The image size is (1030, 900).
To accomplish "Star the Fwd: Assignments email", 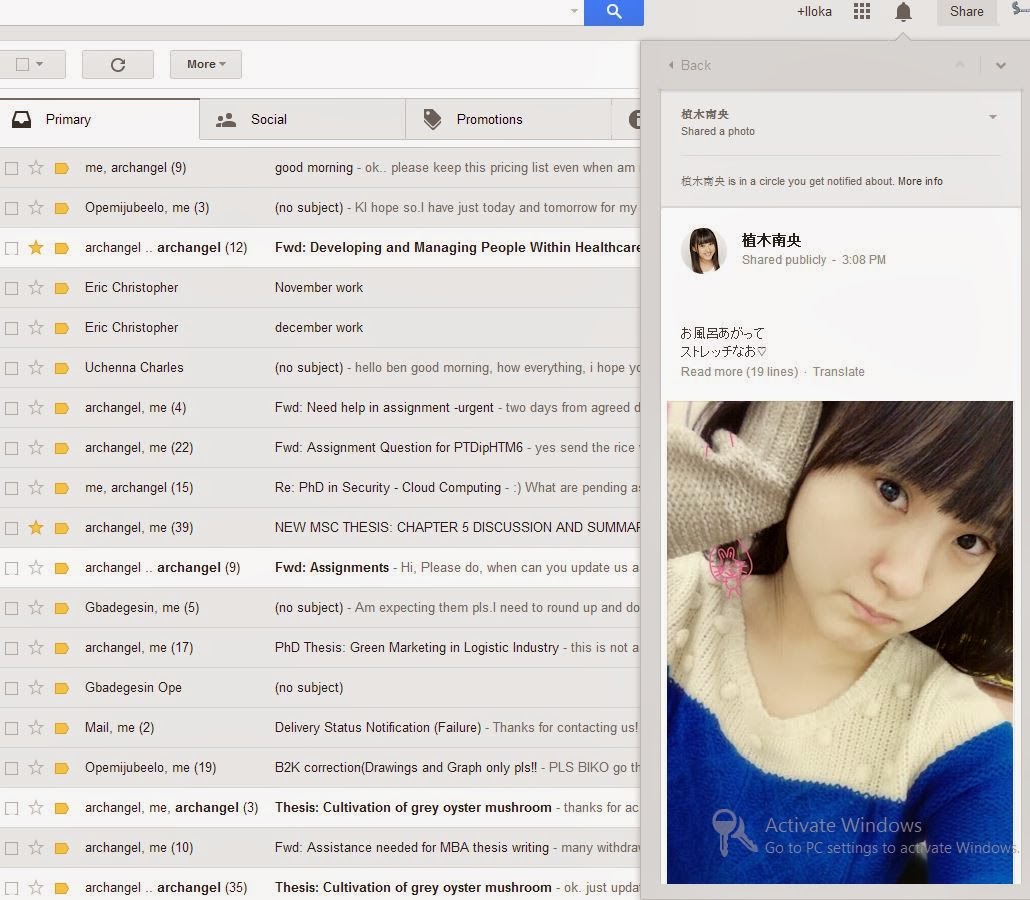I will [36, 568].
